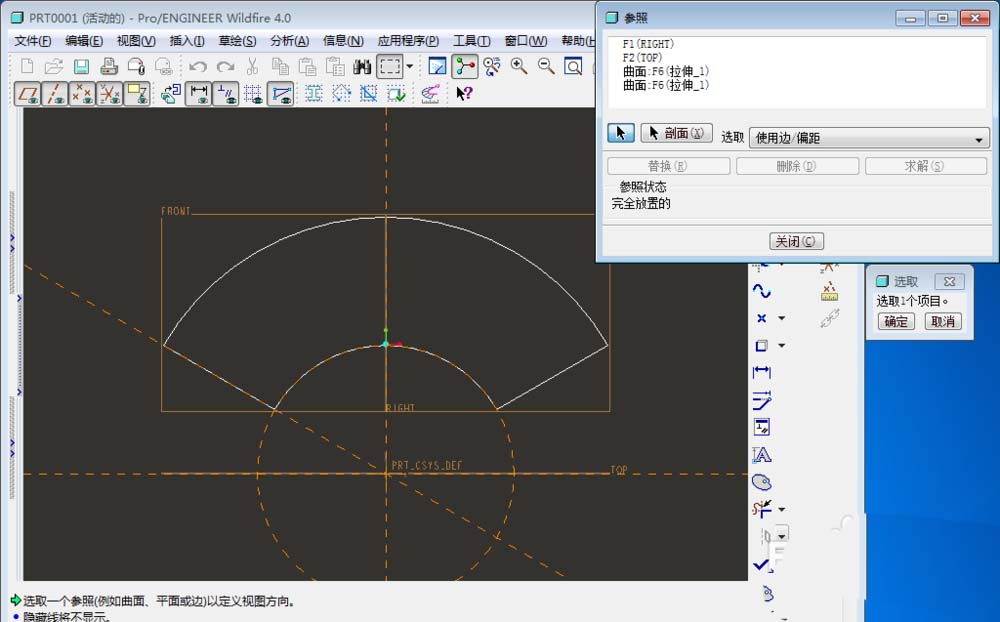The height and width of the screenshot is (622, 1000).
Task: Open the 文件(F) menu
Action: point(33,41)
